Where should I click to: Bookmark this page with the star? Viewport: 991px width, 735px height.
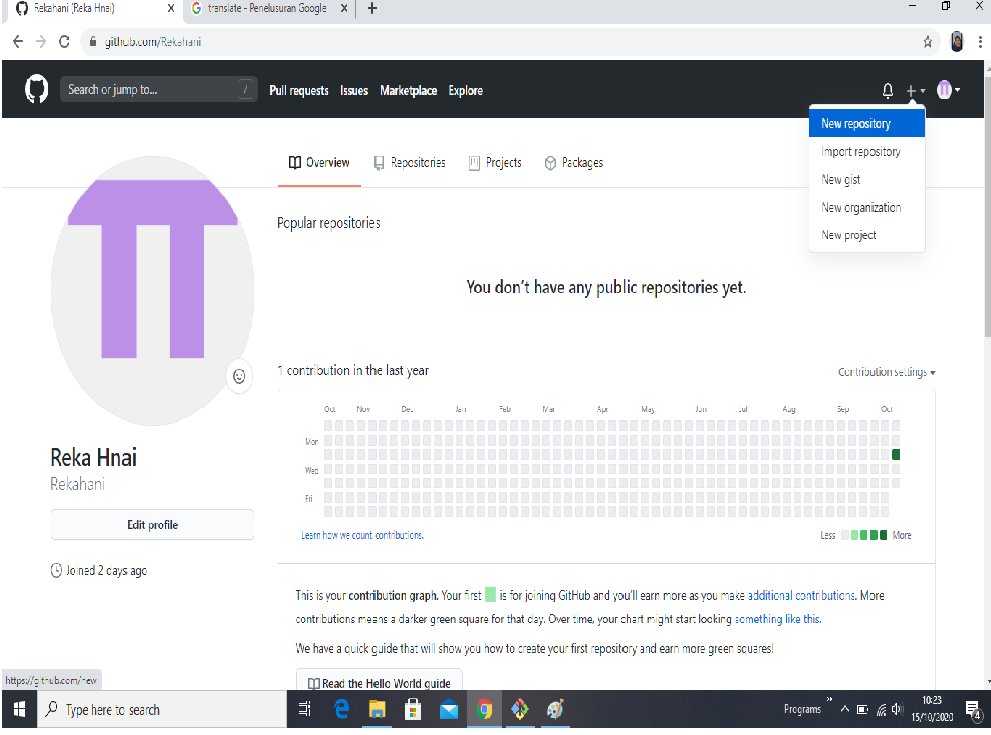pos(927,42)
